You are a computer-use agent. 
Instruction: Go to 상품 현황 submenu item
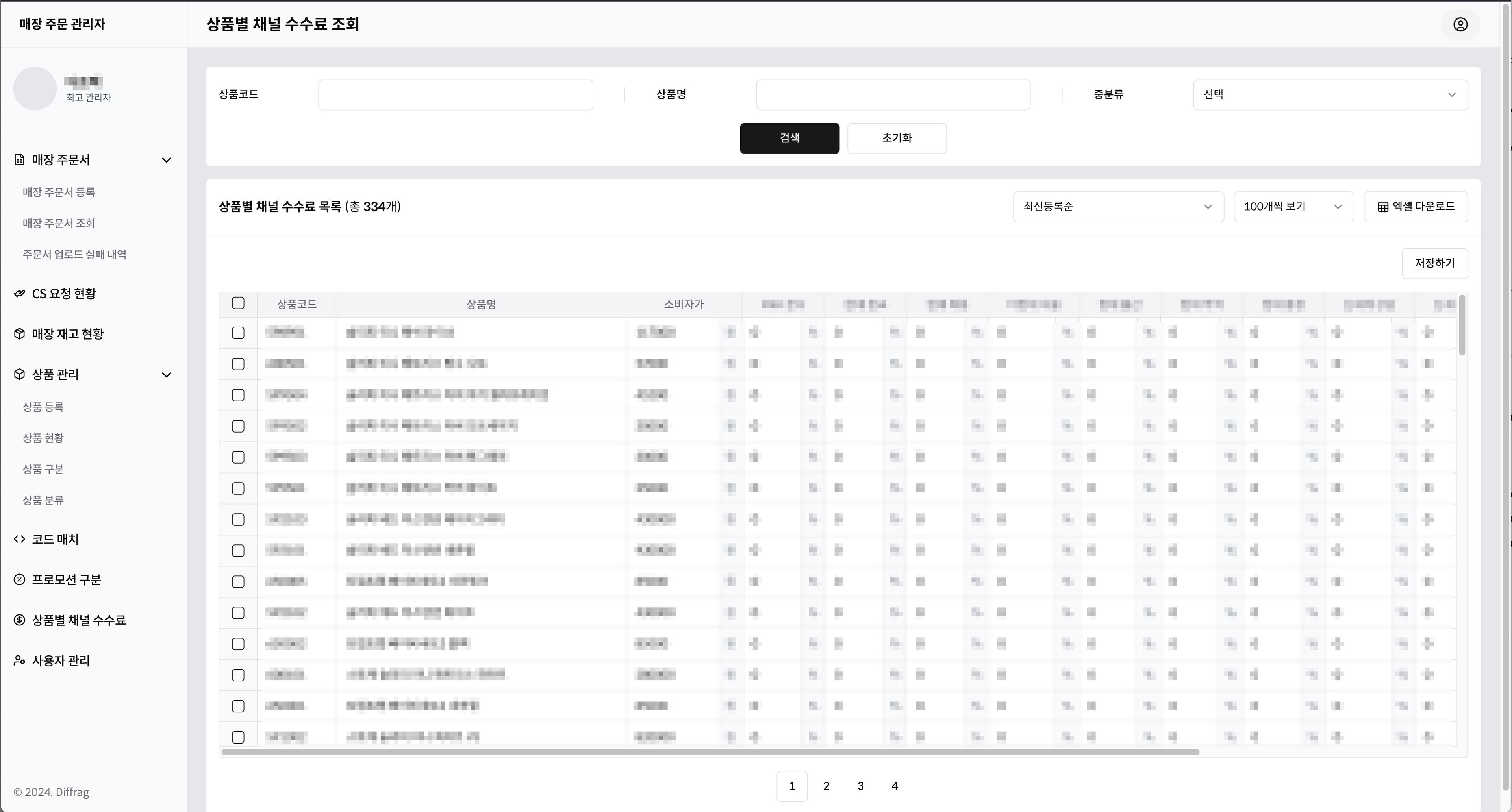[x=43, y=438]
